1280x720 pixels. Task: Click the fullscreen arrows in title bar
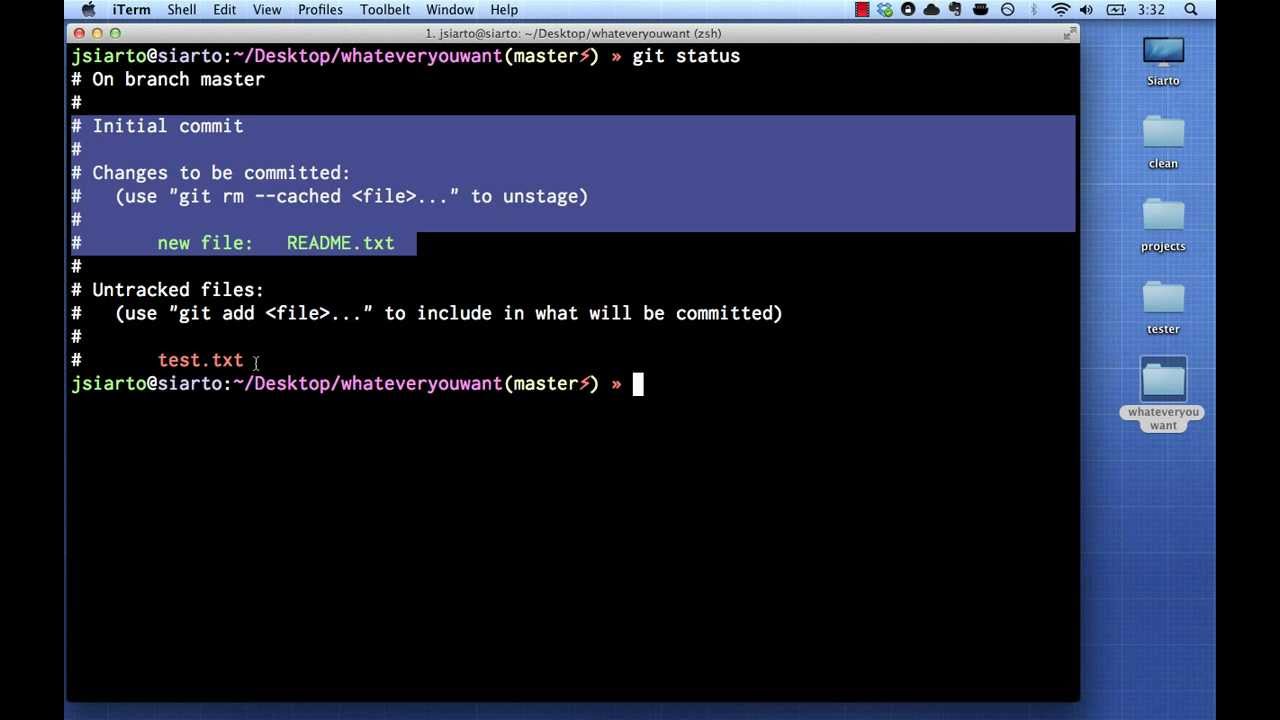coord(1070,34)
